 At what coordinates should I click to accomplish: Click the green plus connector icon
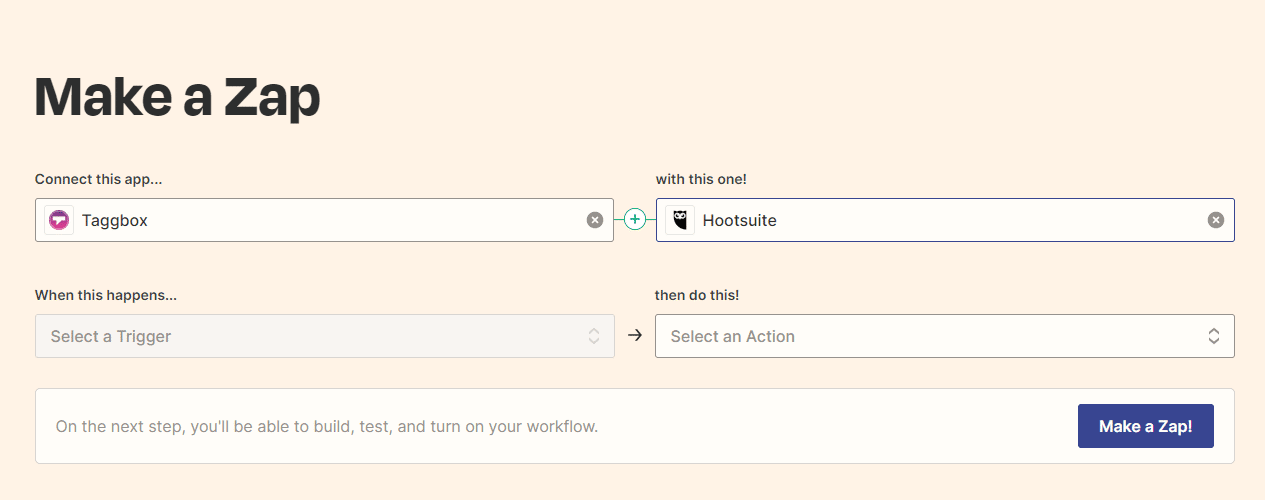click(x=634, y=220)
